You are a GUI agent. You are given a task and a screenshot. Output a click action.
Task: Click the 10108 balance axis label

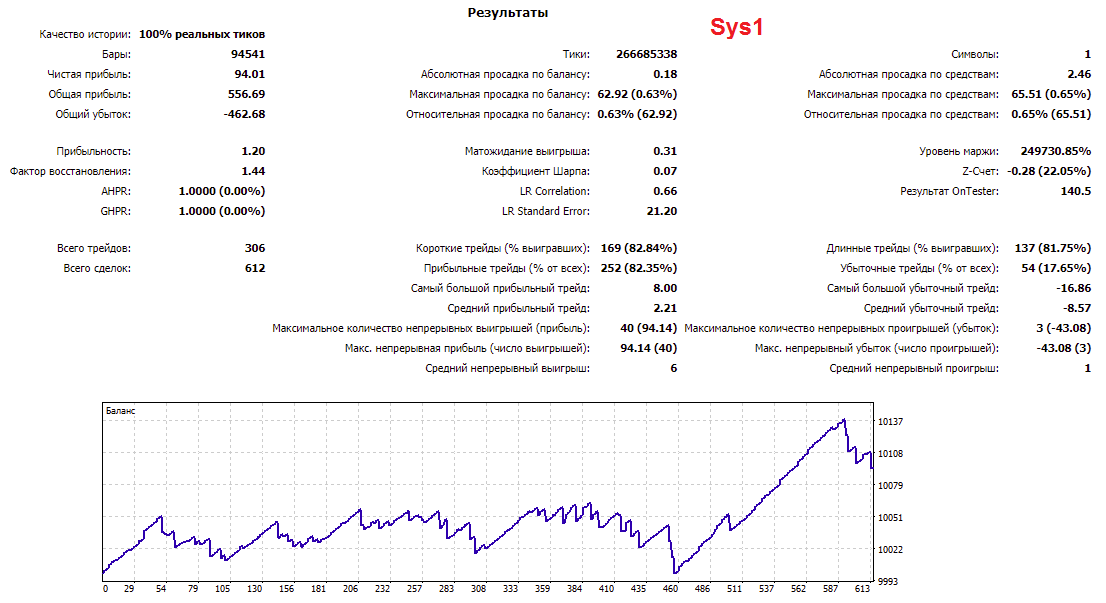click(x=890, y=453)
